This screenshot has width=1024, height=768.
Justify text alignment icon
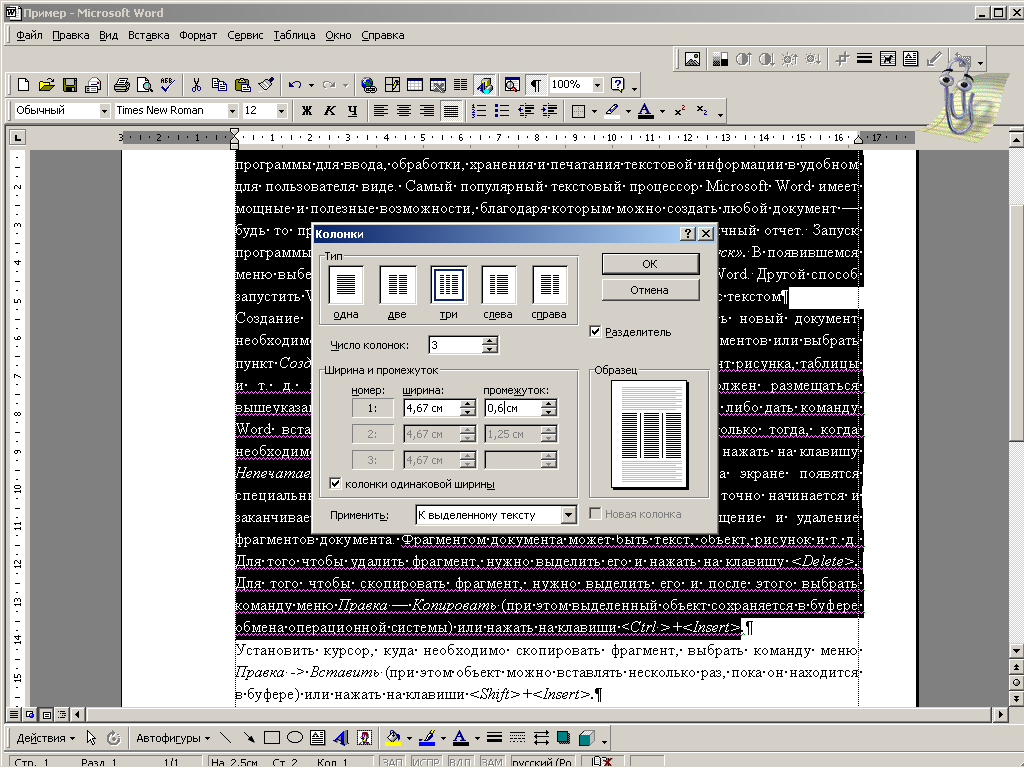tap(451, 111)
